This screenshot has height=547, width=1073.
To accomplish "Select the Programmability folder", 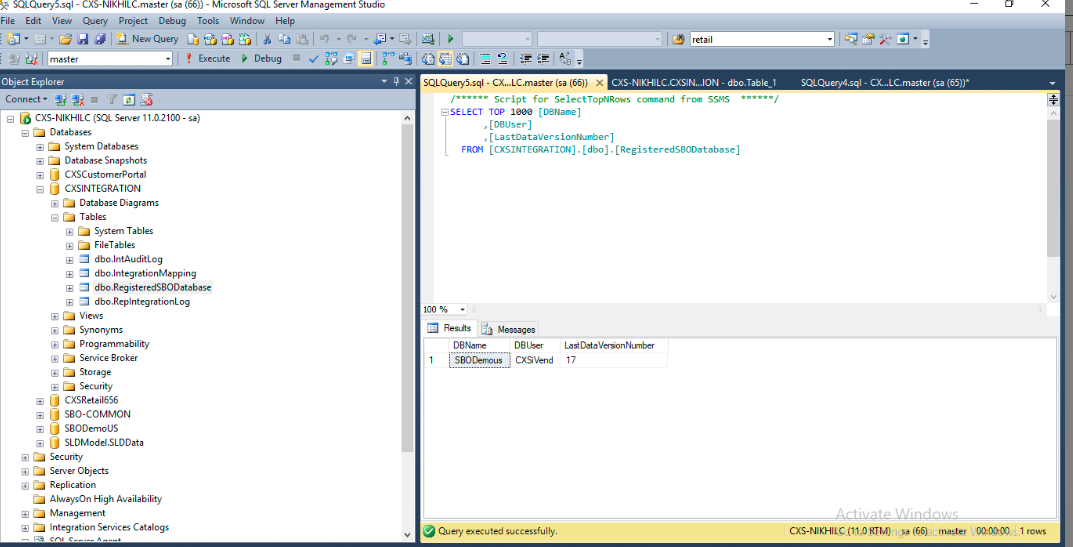I will (x=114, y=344).
